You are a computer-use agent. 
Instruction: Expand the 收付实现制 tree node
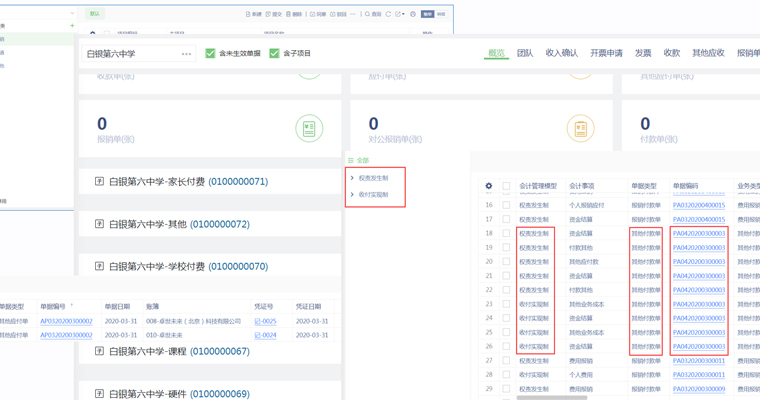coord(352,195)
